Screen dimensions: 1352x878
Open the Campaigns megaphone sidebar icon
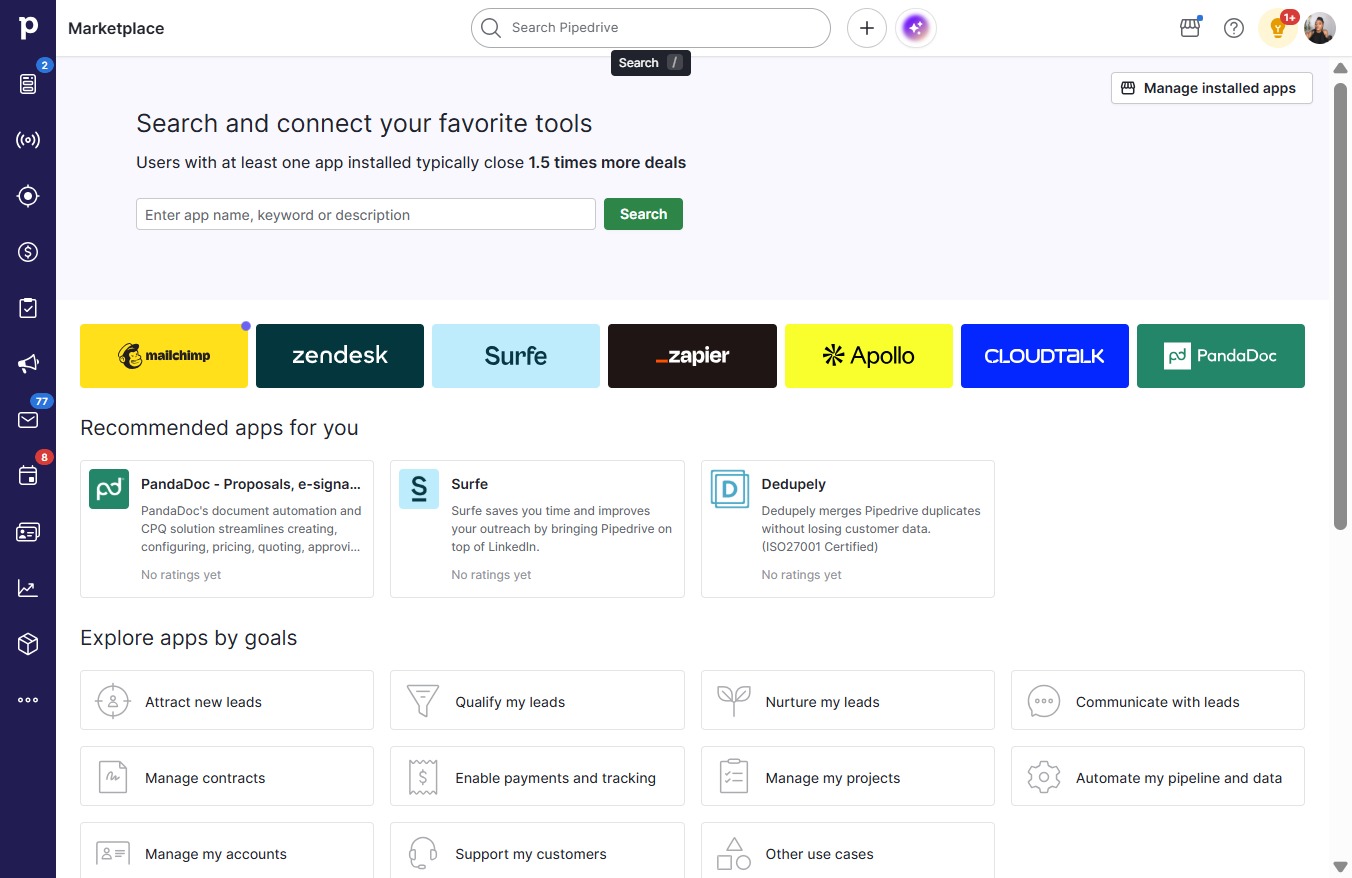28,364
